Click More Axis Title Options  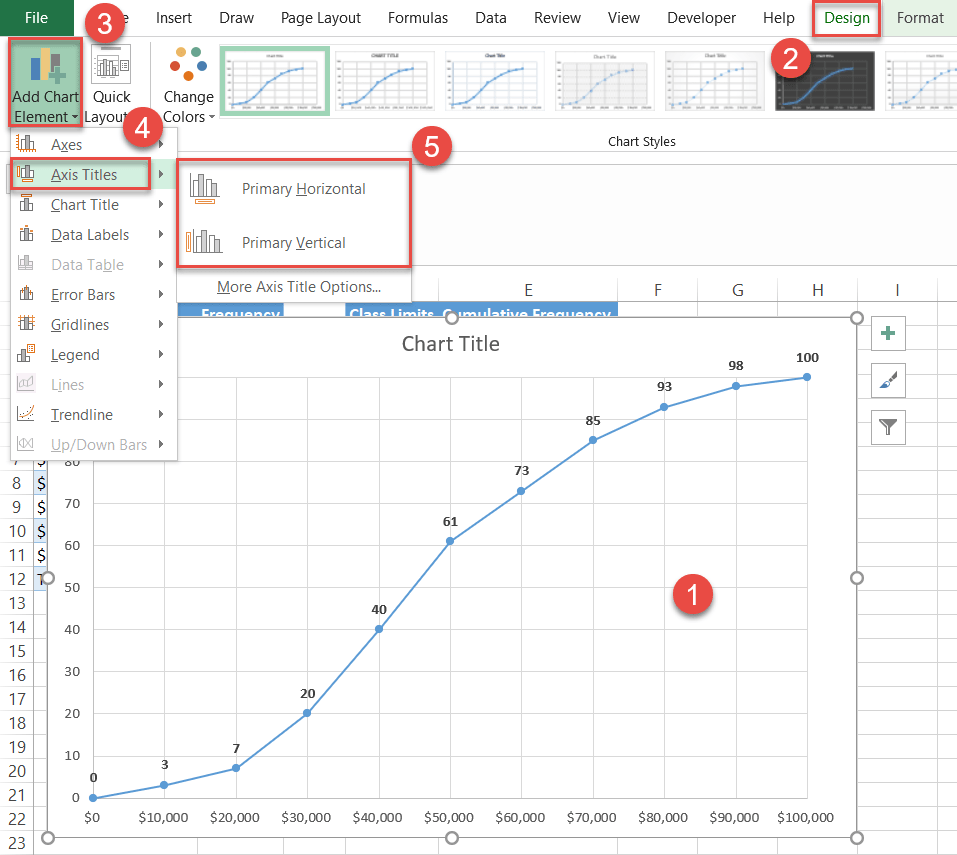298,287
